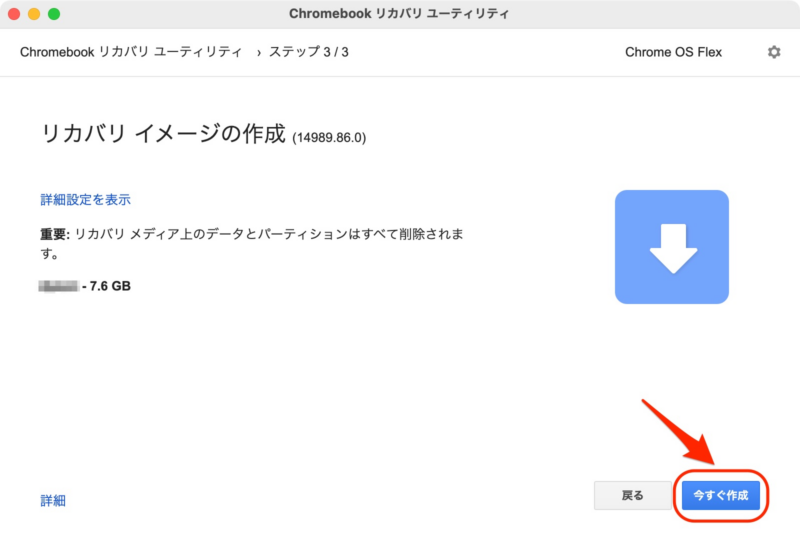800x550 pixels.
Task: Go back with the 戻る button
Action: coord(633,495)
